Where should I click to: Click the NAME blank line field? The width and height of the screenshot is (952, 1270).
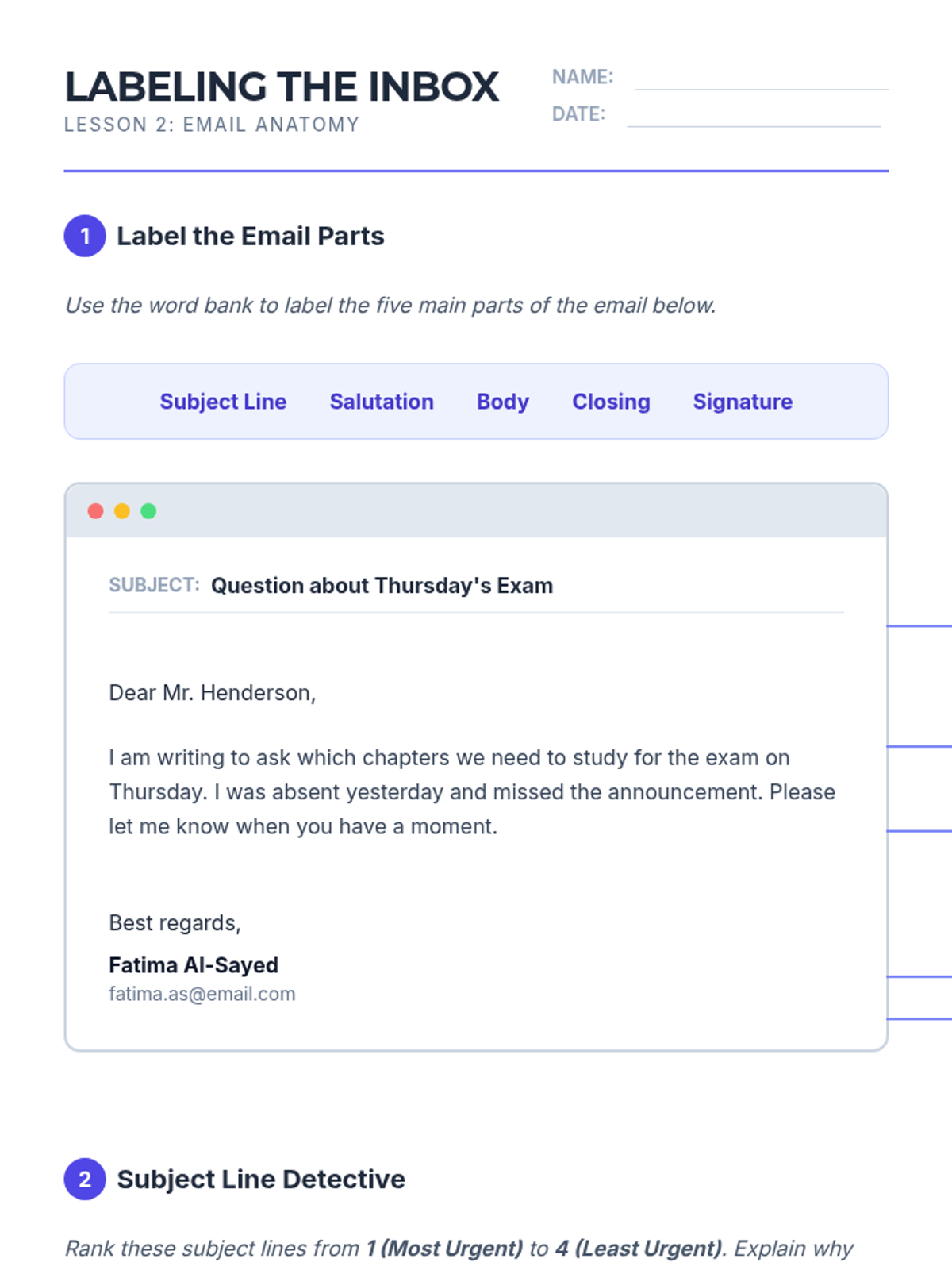(762, 80)
